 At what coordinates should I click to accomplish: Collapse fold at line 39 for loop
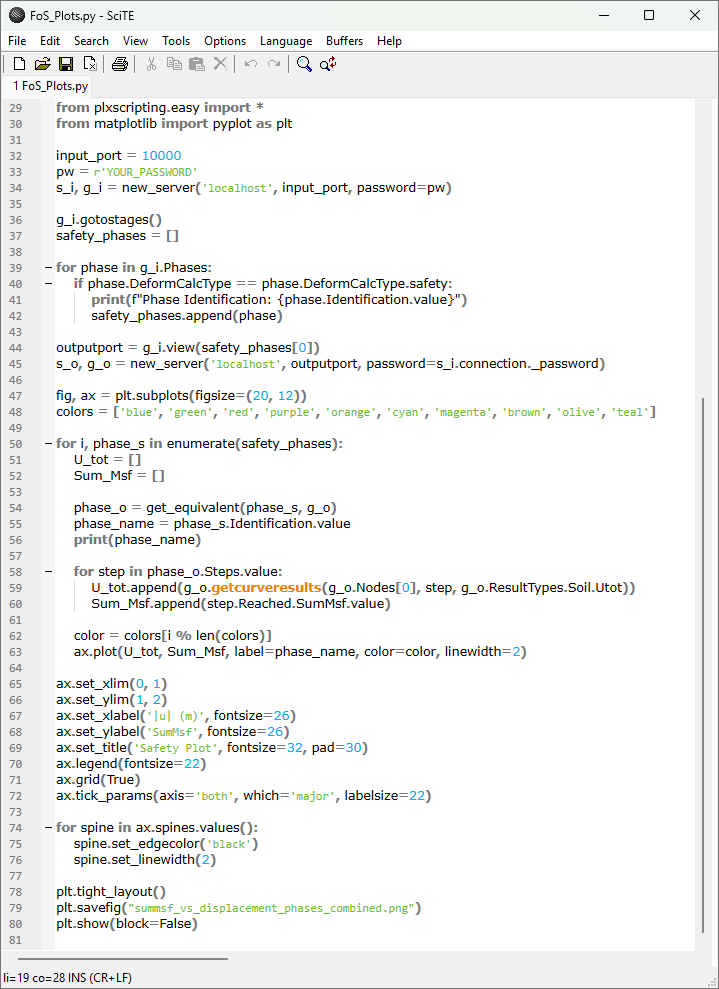coord(48,267)
